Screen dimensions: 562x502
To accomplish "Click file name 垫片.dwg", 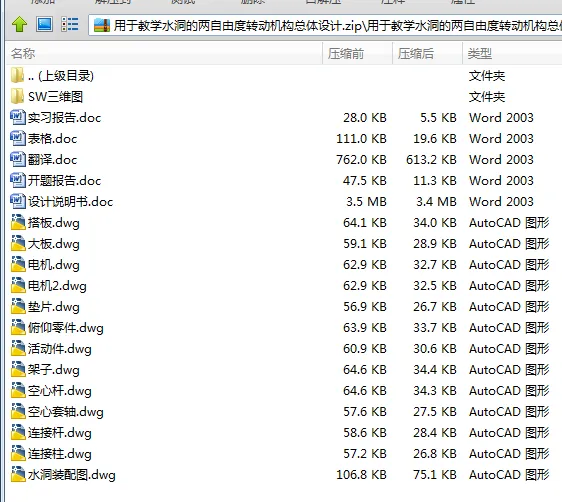I will 54,307.
